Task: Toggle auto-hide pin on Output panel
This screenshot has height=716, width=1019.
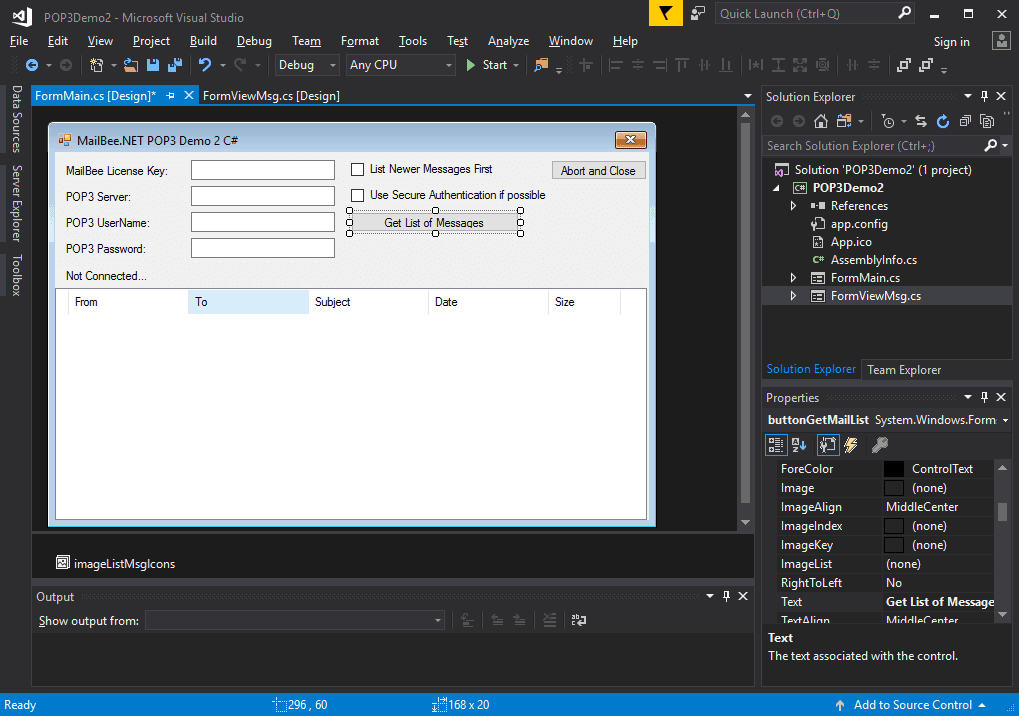Action: 727,596
